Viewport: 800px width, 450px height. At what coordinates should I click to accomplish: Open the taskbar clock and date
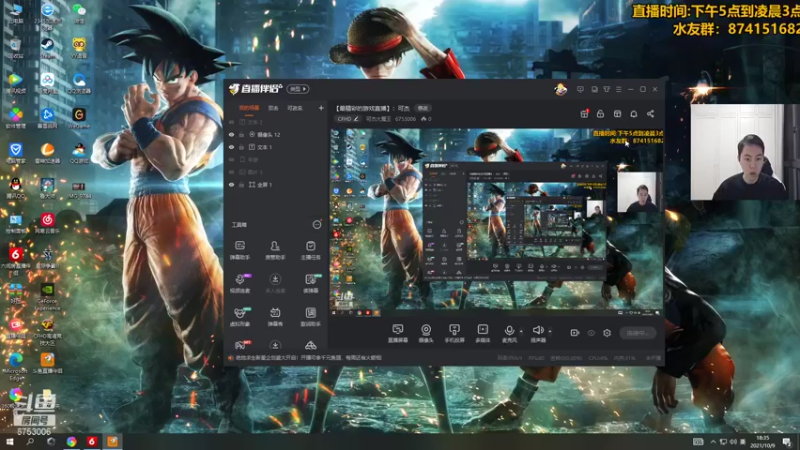(x=763, y=441)
